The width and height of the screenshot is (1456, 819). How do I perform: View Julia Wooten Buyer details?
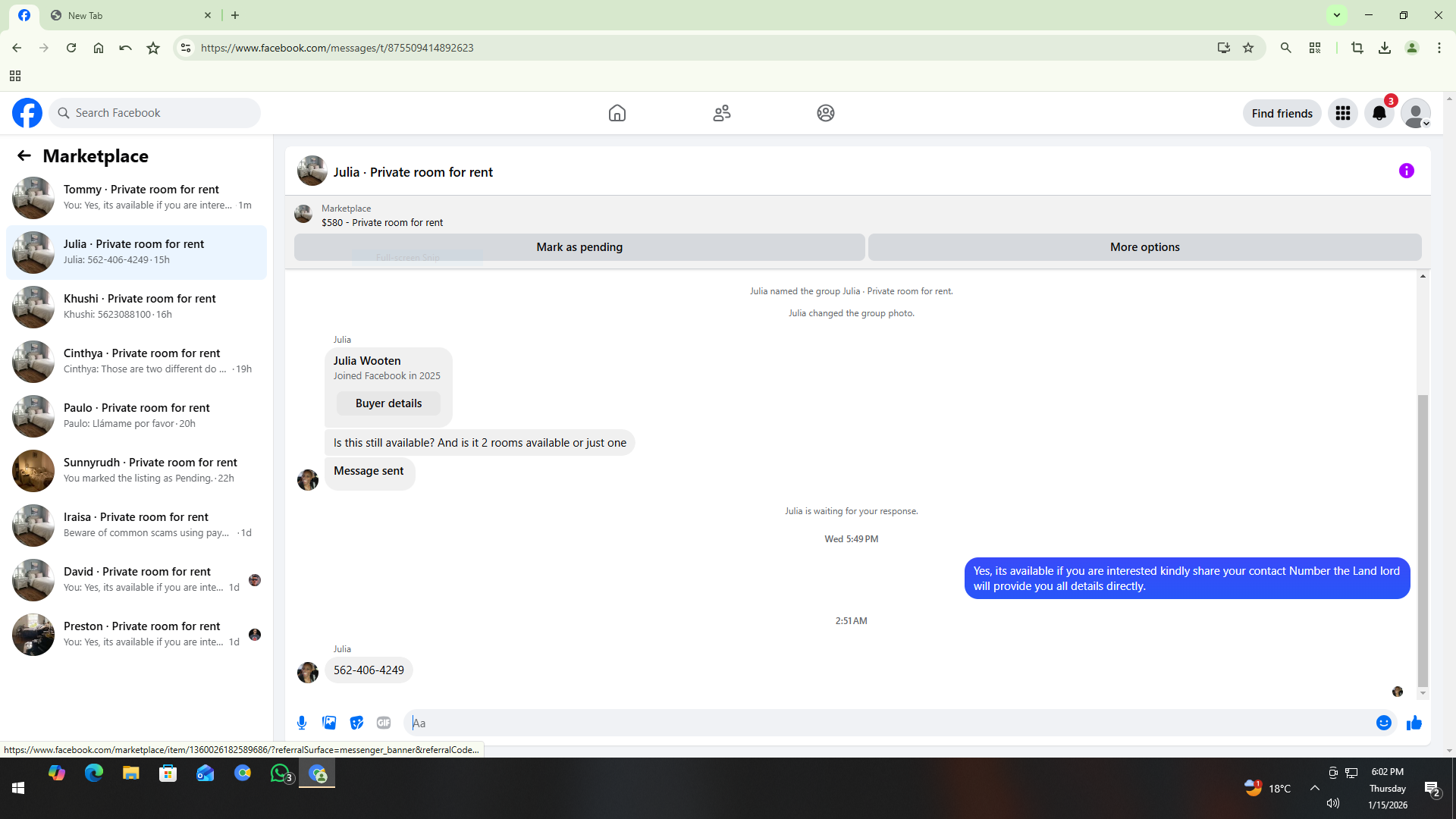[388, 403]
